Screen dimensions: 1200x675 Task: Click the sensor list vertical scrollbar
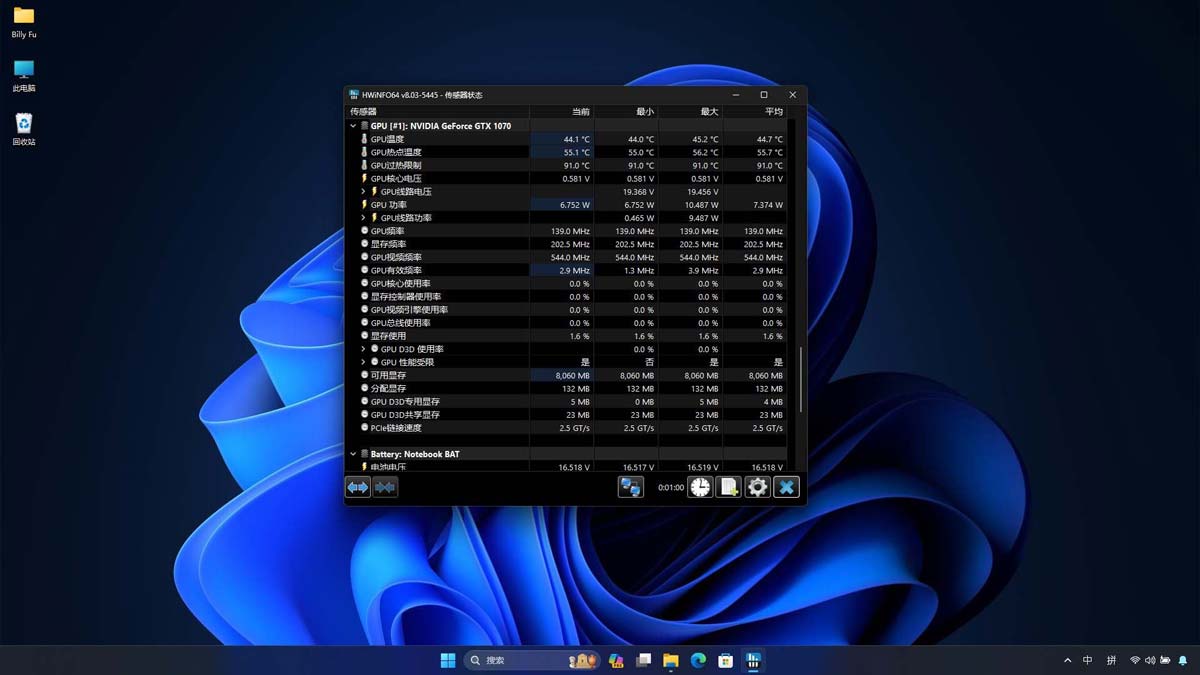801,380
